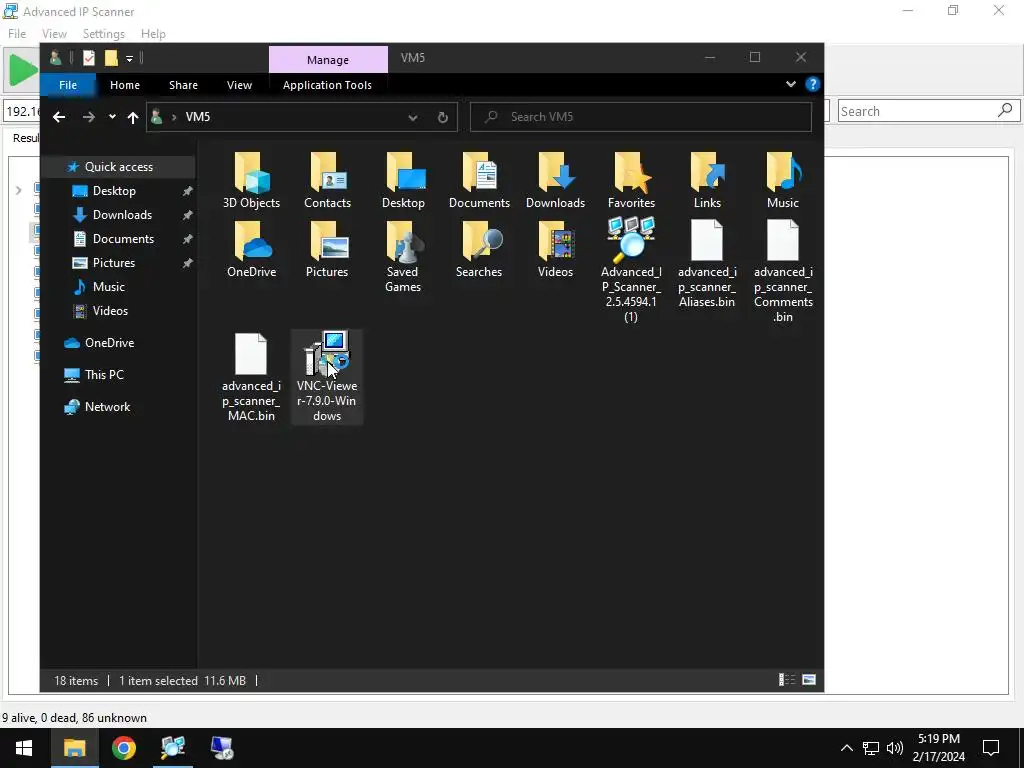Go up one folder level
The image size is (1024, 768).
pyautogui.click(x=133, y=117)
